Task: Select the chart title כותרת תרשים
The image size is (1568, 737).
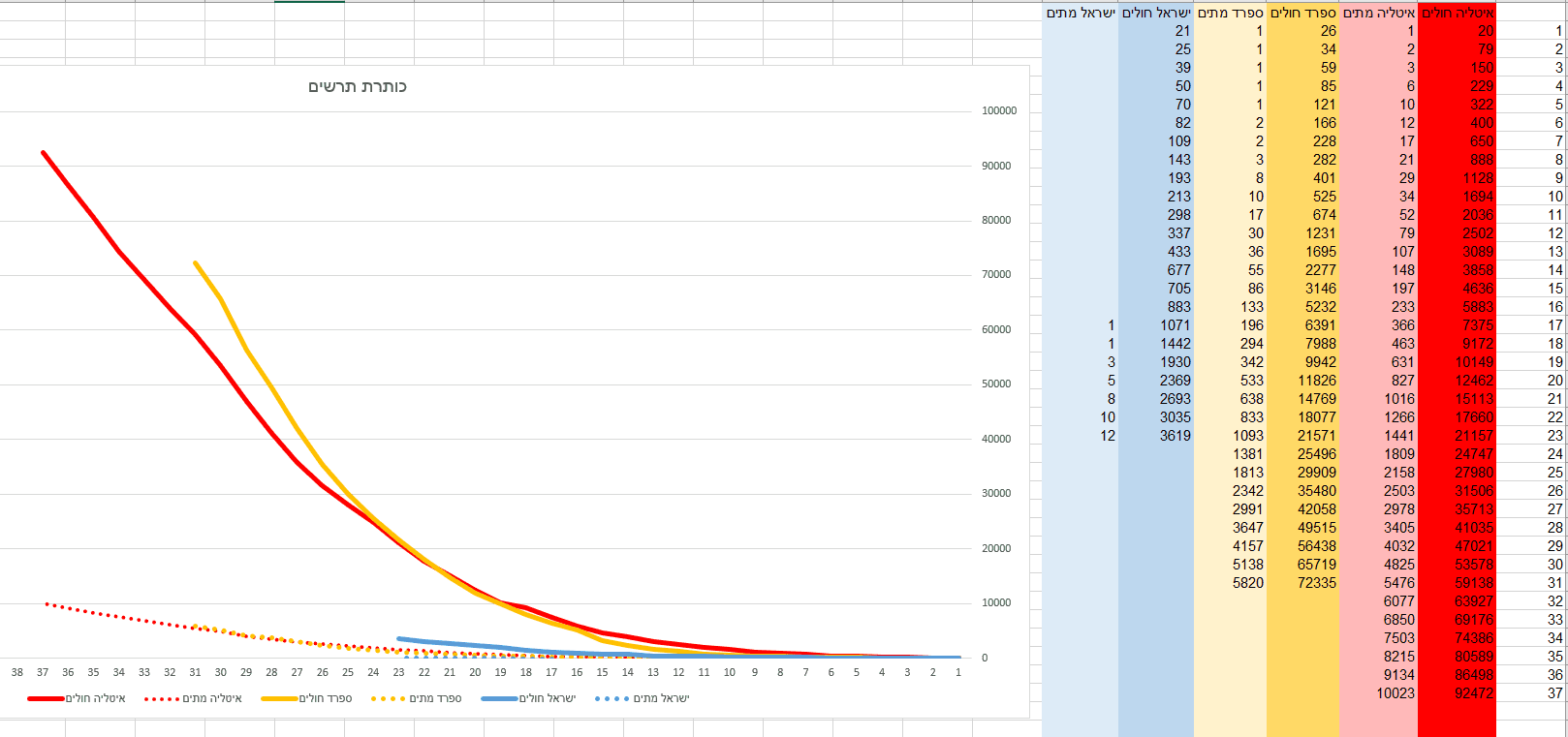Action: click(x=358, y=87)
